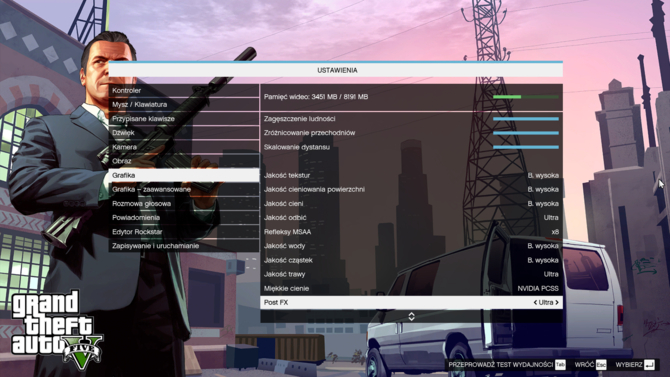Go to Dźwięk settings
670x377 pixels.
[184, 133]
